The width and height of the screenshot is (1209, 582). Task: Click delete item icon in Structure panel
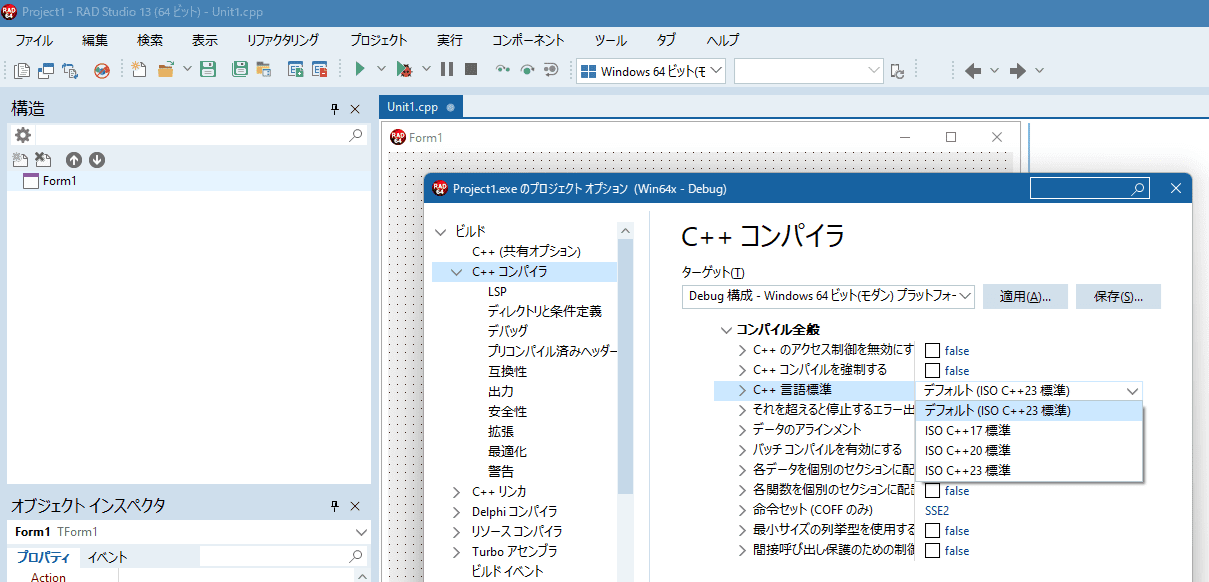click(43, 160)
